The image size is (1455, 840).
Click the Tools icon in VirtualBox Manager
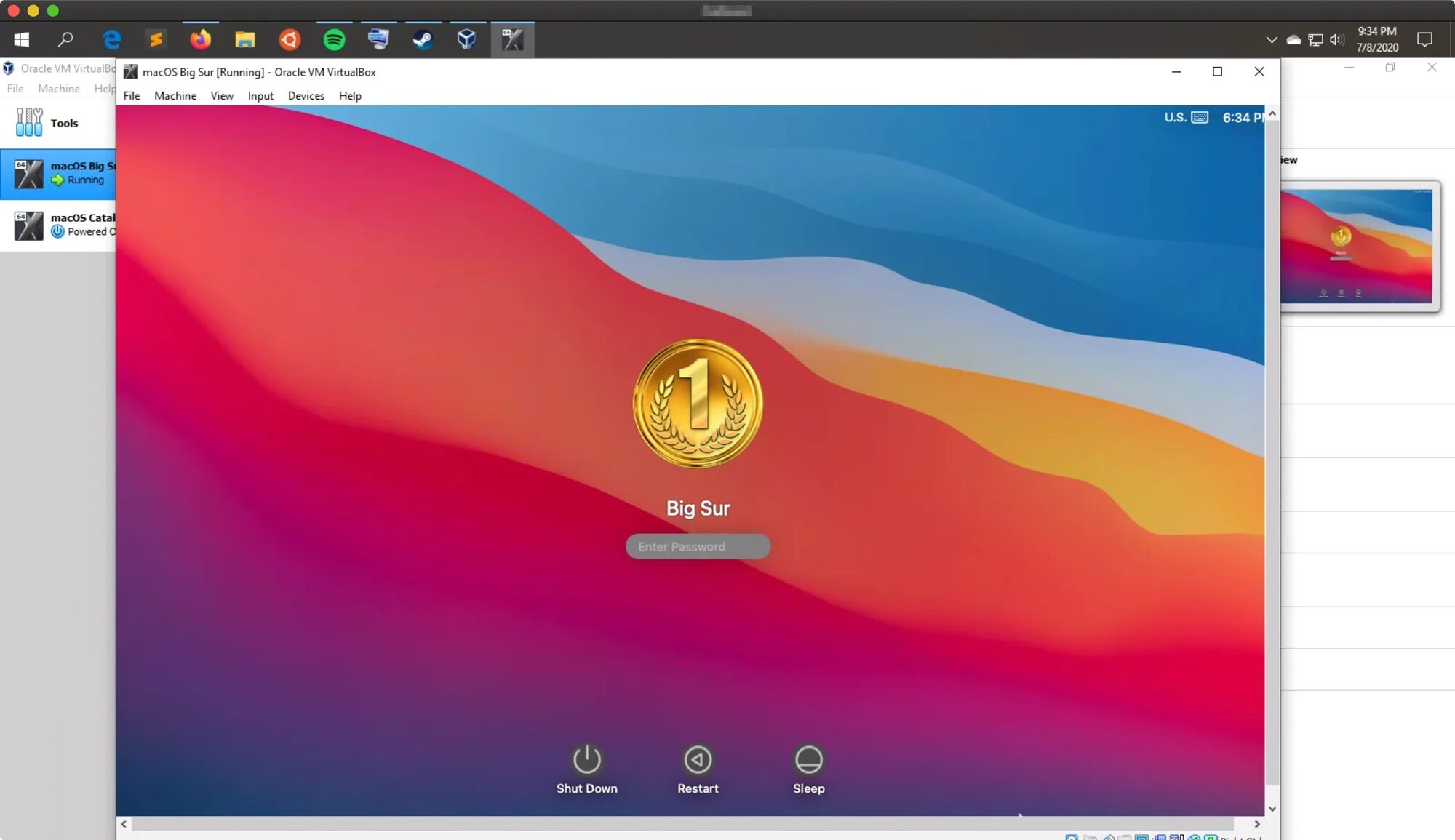pyautogui.click(x=29, y=122)
